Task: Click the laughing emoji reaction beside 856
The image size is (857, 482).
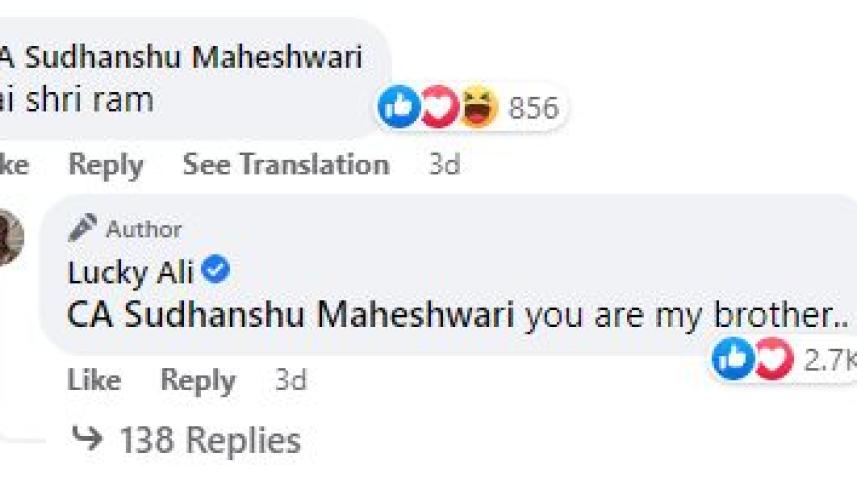Action: click(x=479, y=107)
